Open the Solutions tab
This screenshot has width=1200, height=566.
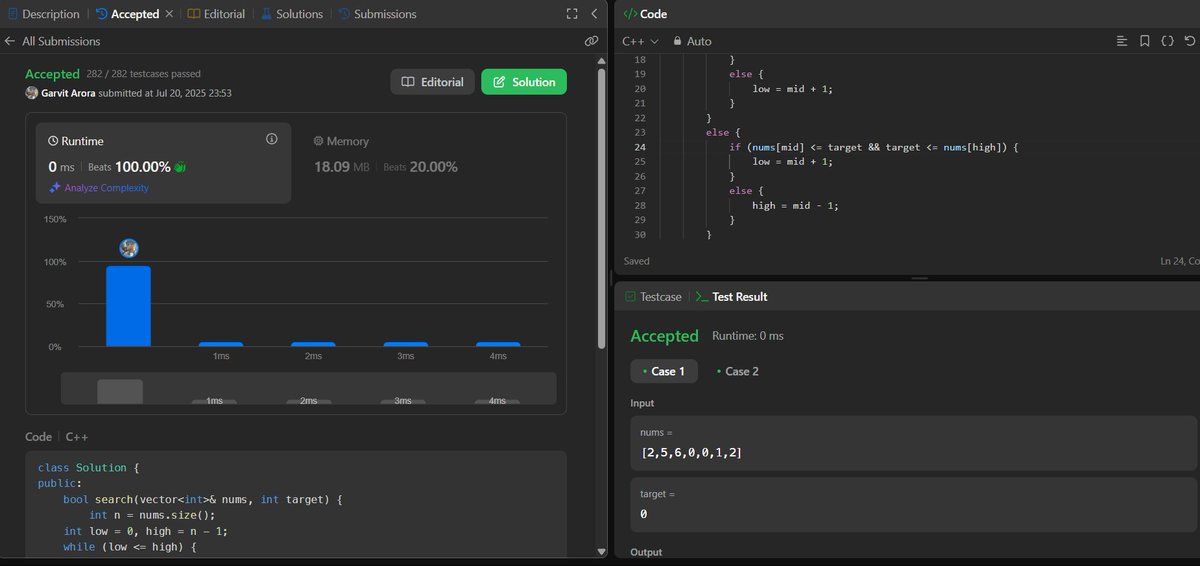291,14
